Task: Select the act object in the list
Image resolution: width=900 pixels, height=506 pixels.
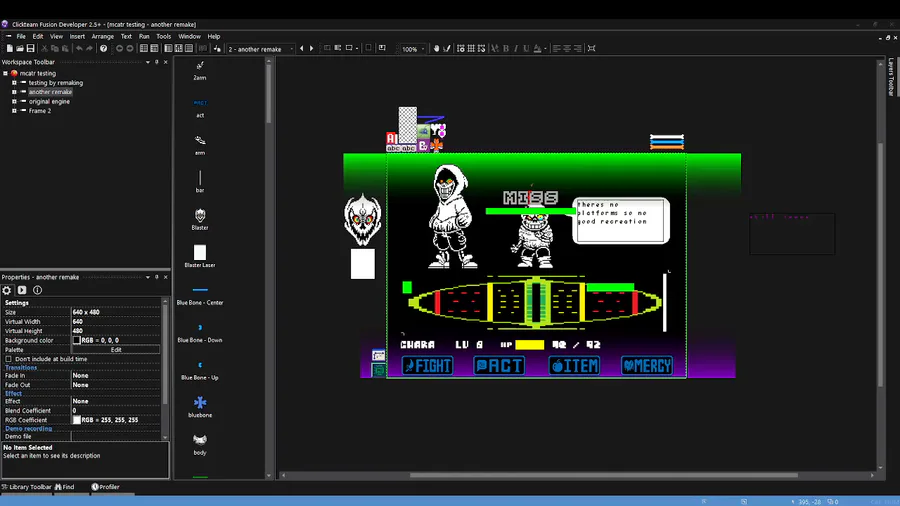Action: point(200,108)
